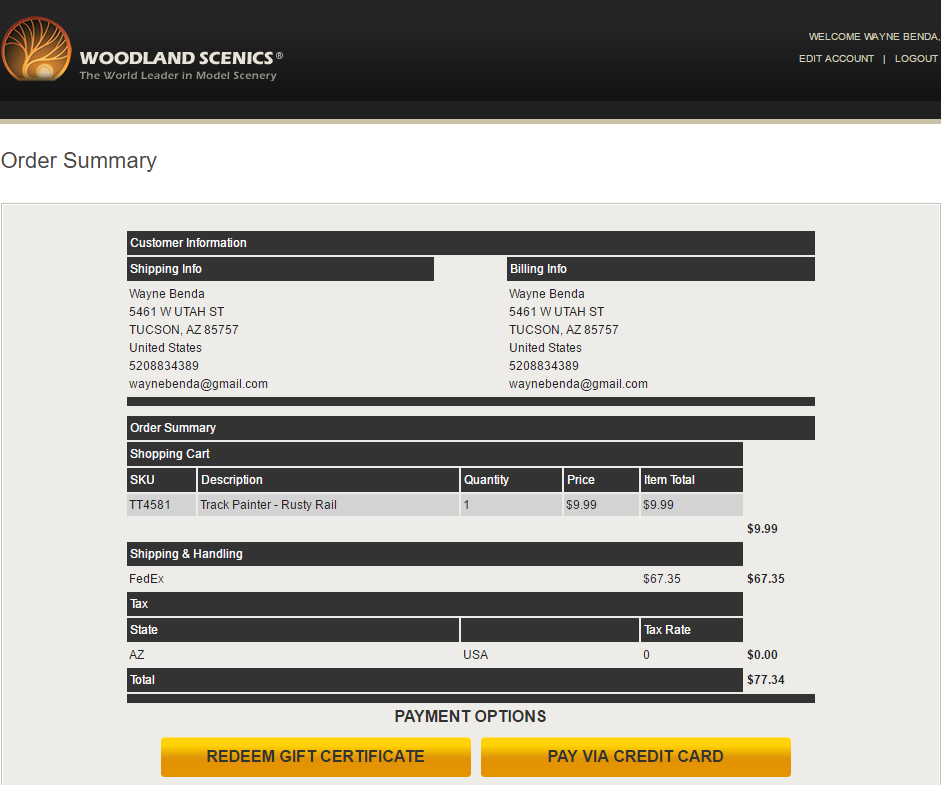The image size is (941, 785).
Task: Click the Item Total column header
Action: pos(691,480)
